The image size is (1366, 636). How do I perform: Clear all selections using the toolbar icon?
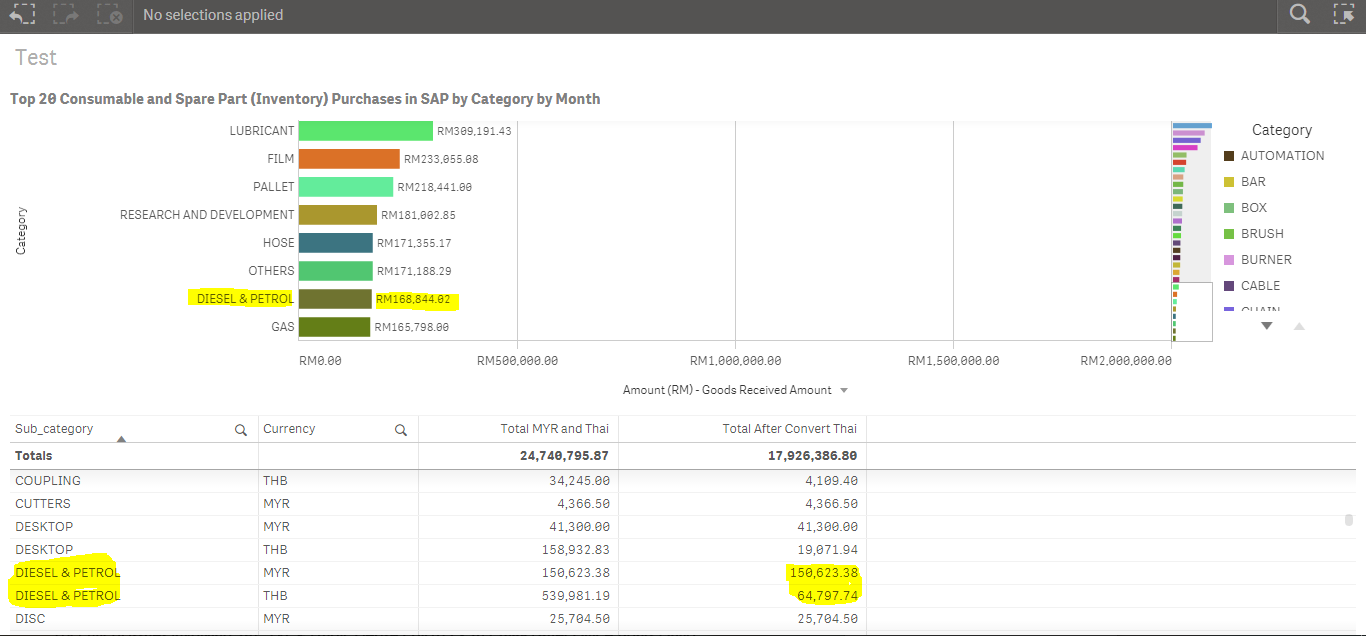(110, 15)
